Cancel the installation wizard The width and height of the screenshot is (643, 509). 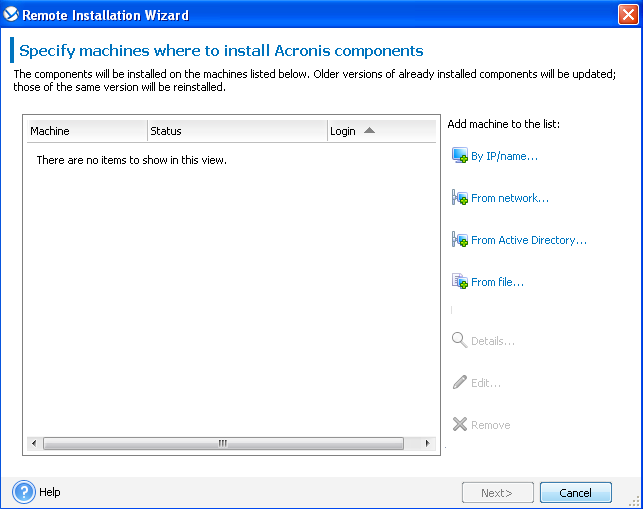click(x=576, y=493)
